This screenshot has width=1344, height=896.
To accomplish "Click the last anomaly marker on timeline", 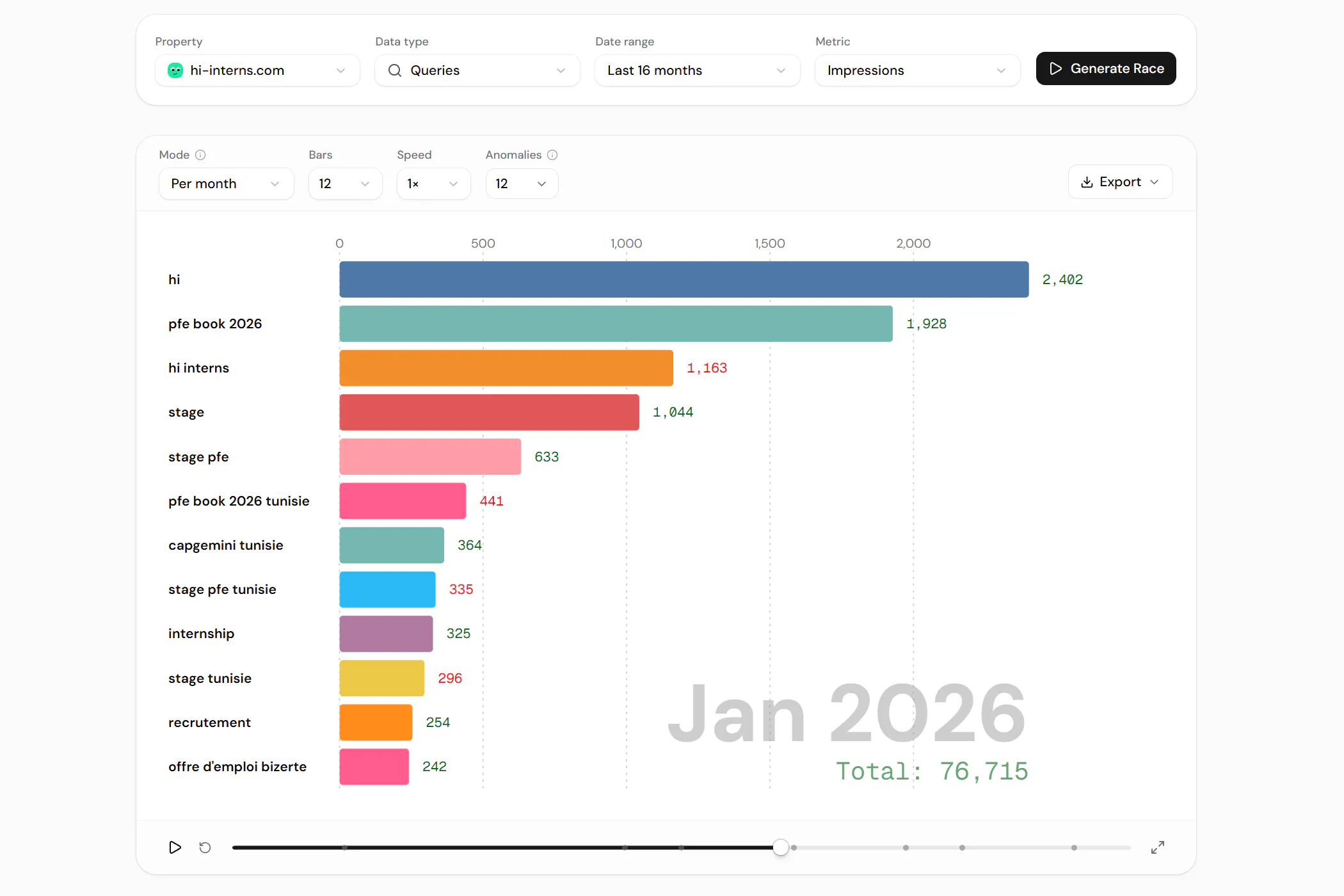I will click(x=1074, y=847).
